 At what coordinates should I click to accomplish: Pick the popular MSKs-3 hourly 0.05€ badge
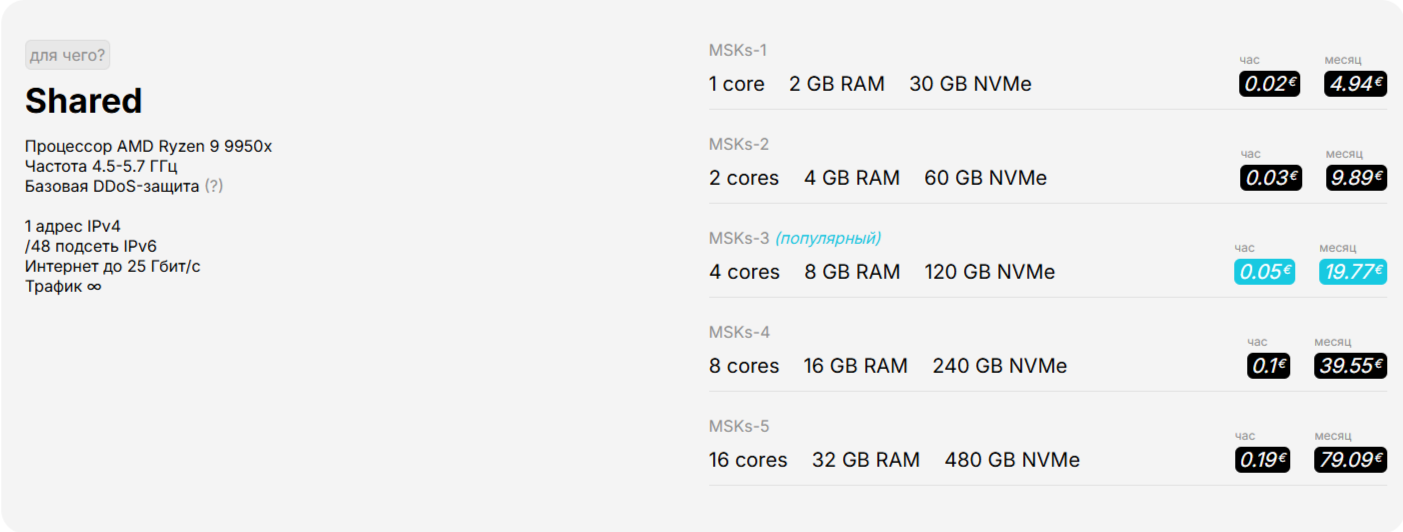[1264, 271]
